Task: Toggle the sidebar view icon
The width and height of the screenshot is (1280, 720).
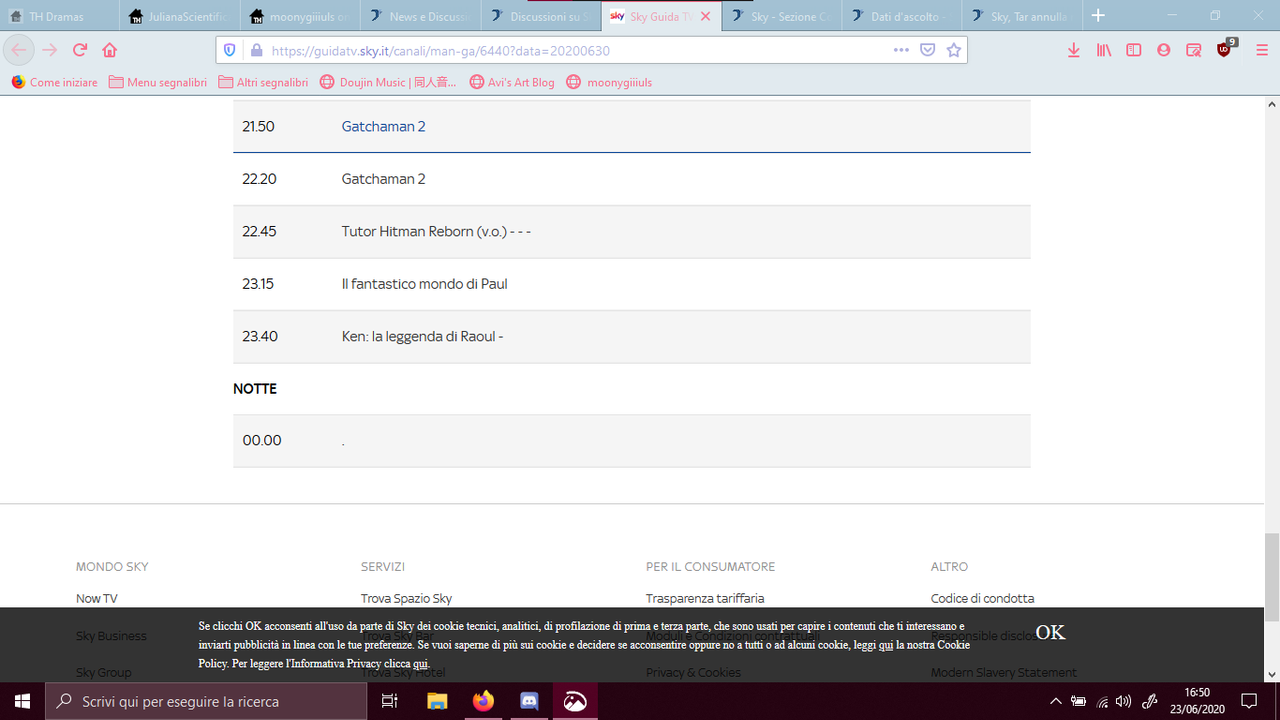Action: 1134,50
